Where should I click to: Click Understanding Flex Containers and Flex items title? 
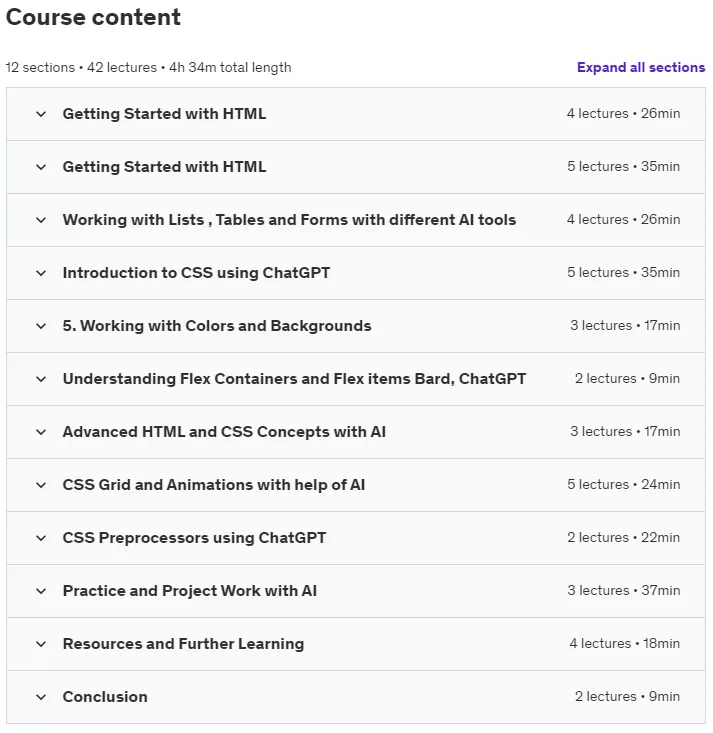tap(294, 379)
